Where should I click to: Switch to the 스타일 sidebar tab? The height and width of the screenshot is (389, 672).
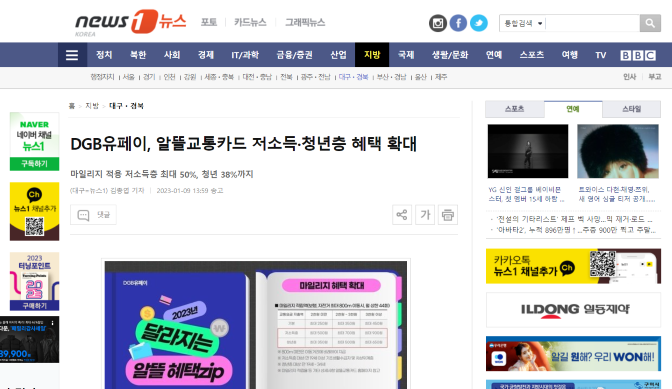632,109
